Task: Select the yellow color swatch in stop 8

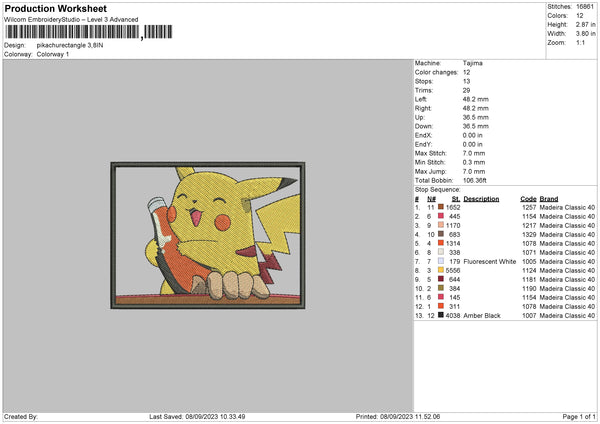Action: coord(440,270)
